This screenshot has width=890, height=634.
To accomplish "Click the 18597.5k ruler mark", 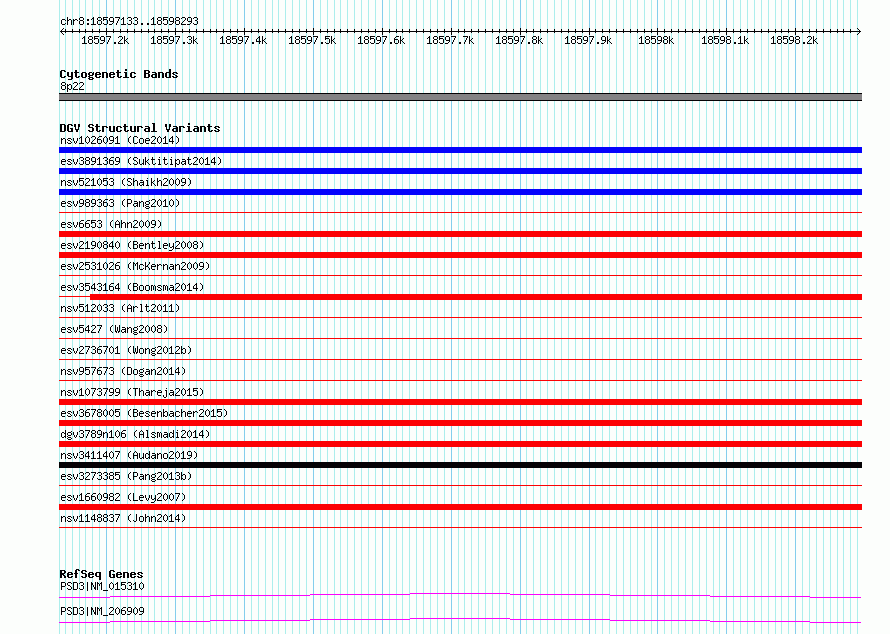I will tap(312, 40).
